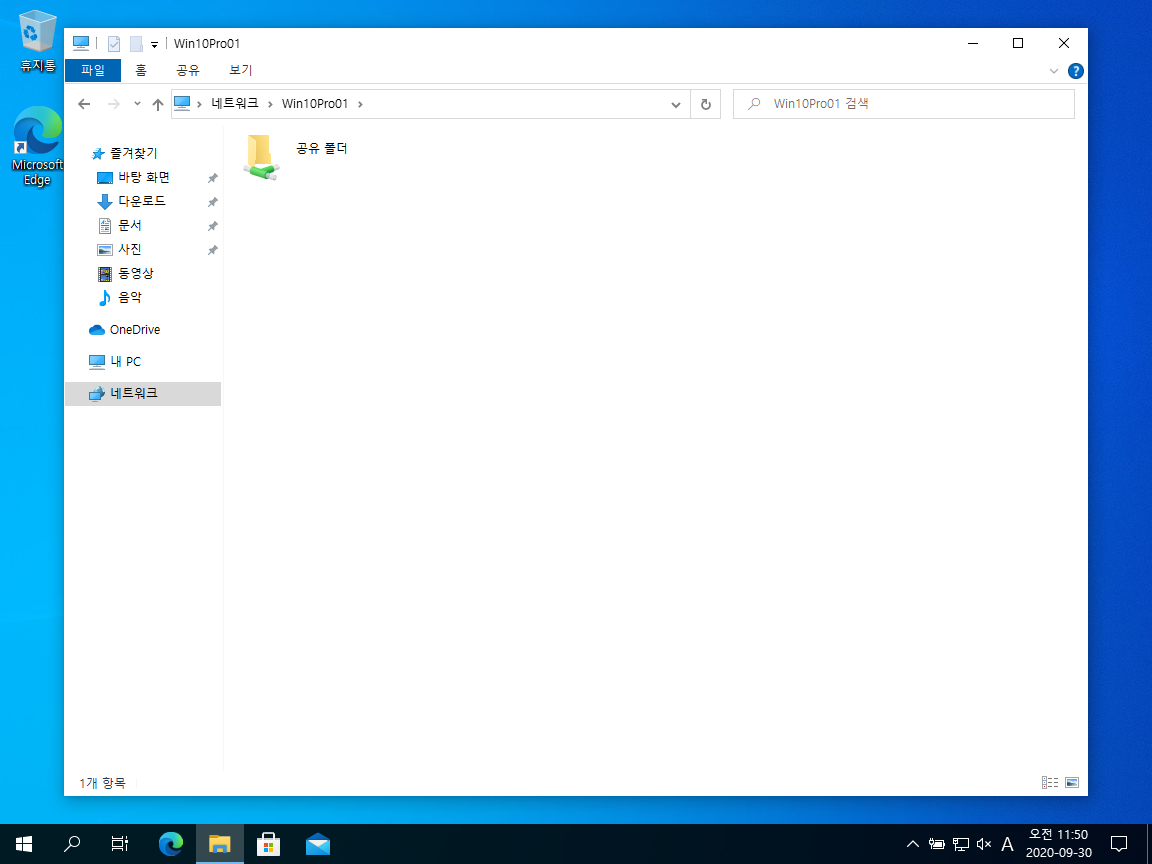
Task: Click the battery power tray icon
Action: [937, 844]
